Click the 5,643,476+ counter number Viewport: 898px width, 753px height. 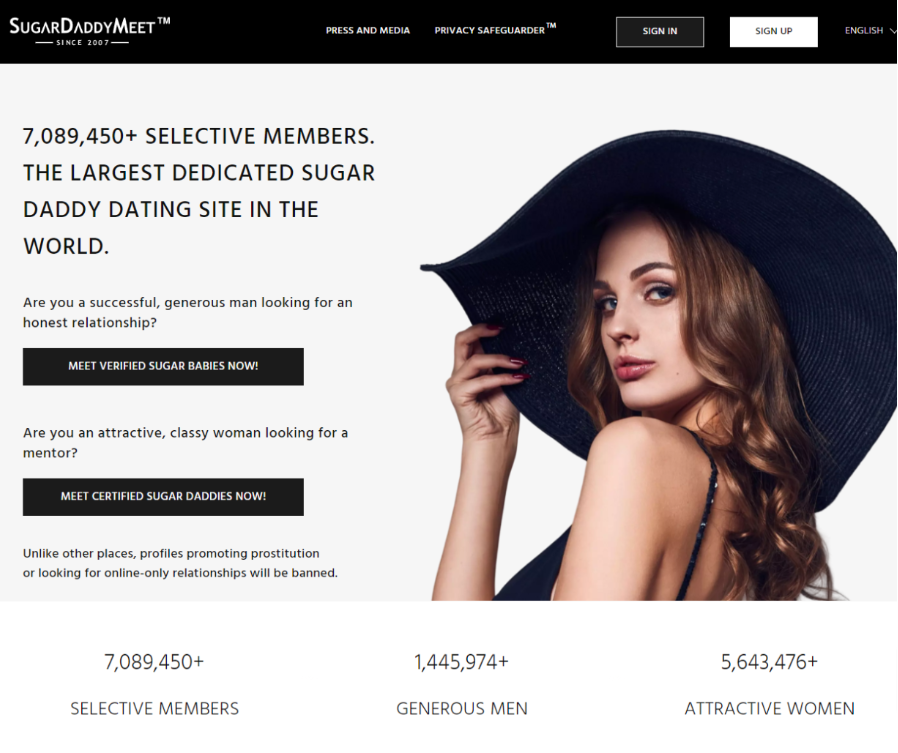coord(769,662)
